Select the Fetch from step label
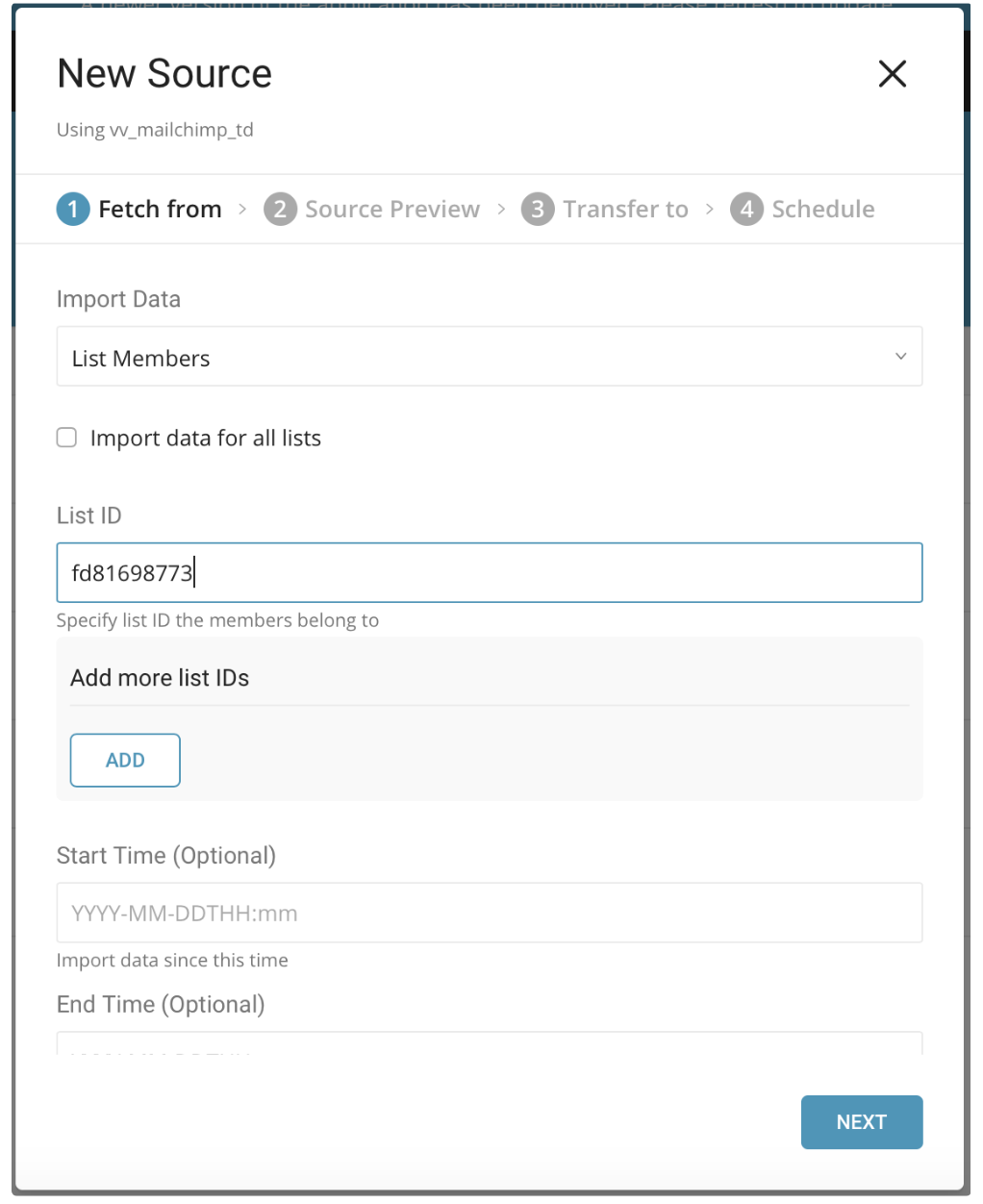The height and width of the screenshot is (1204, 983). click(x=160, y=210)
